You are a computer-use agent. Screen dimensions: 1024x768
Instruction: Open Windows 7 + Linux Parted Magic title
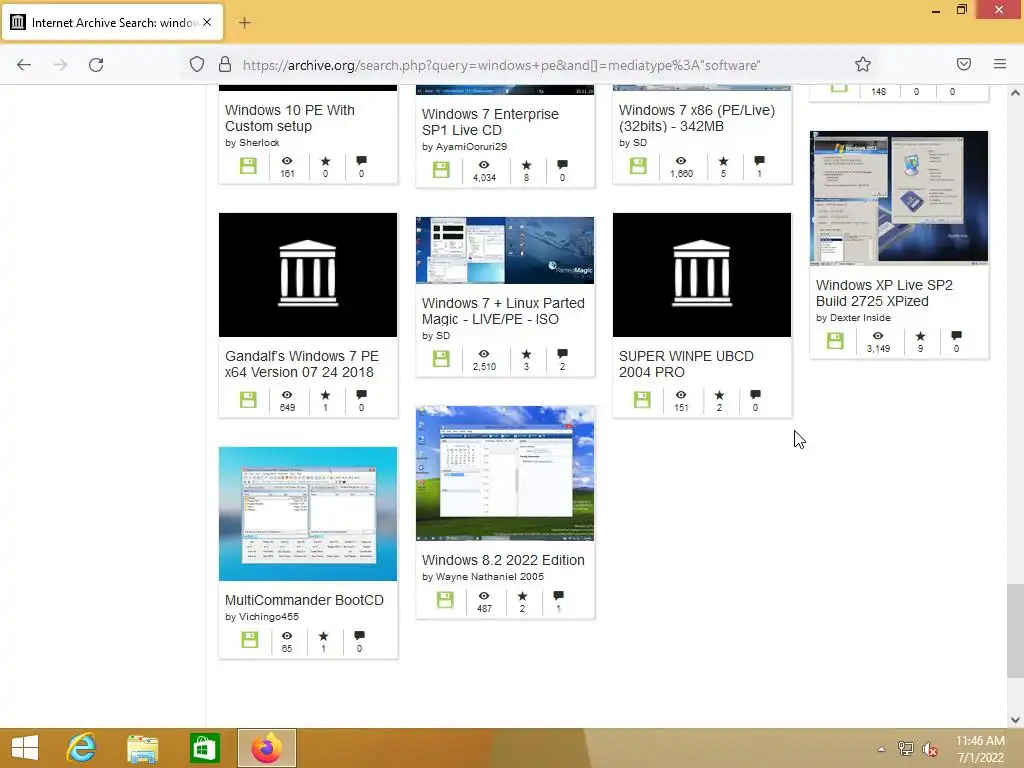point(503,311)
